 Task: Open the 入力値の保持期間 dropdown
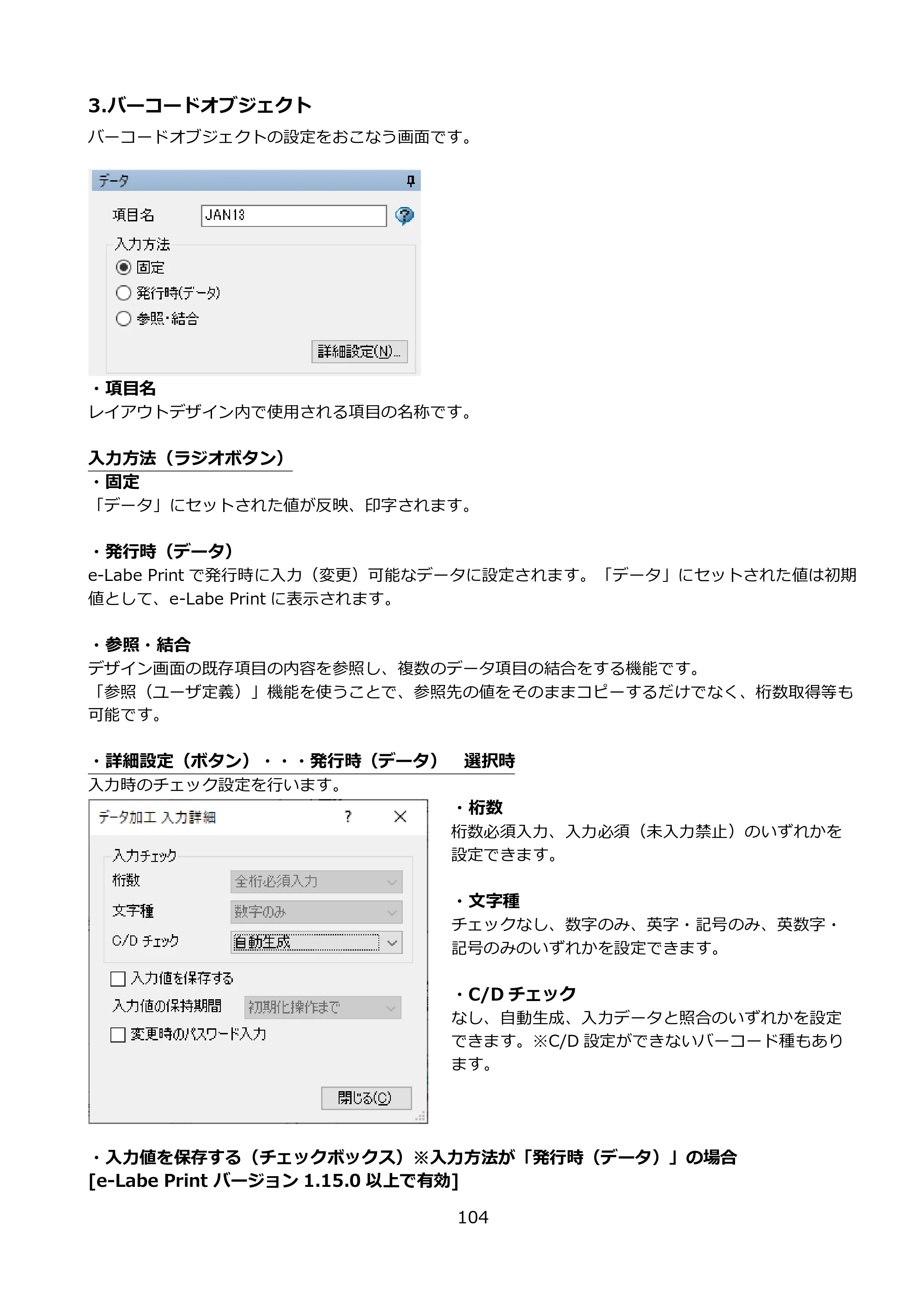pyautogui.click(x=322, y=1008)
